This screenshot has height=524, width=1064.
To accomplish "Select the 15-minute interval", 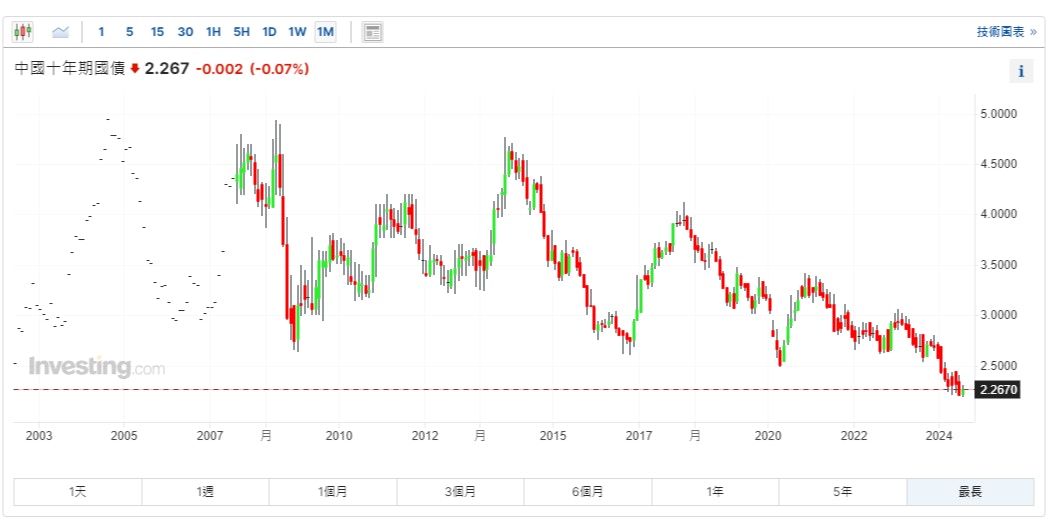I will pyautogui.click(x=157, y=32).
